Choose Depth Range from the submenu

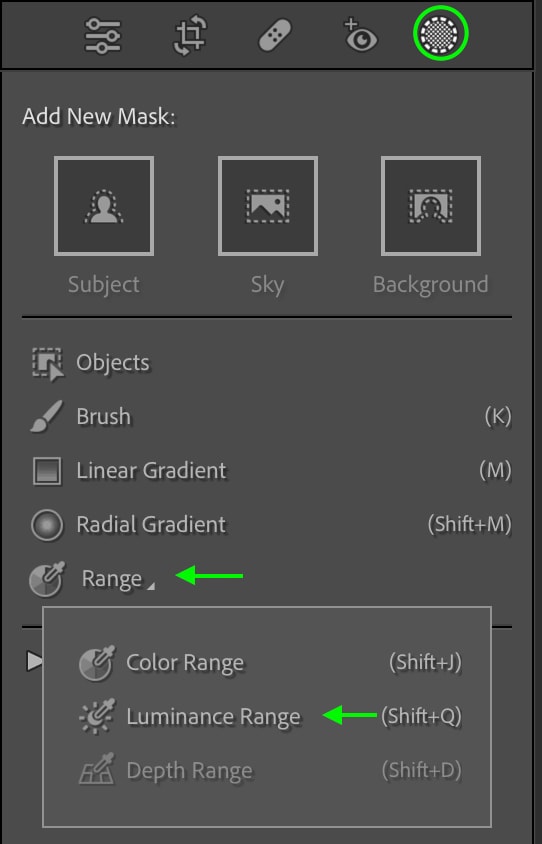click(269, 771)
